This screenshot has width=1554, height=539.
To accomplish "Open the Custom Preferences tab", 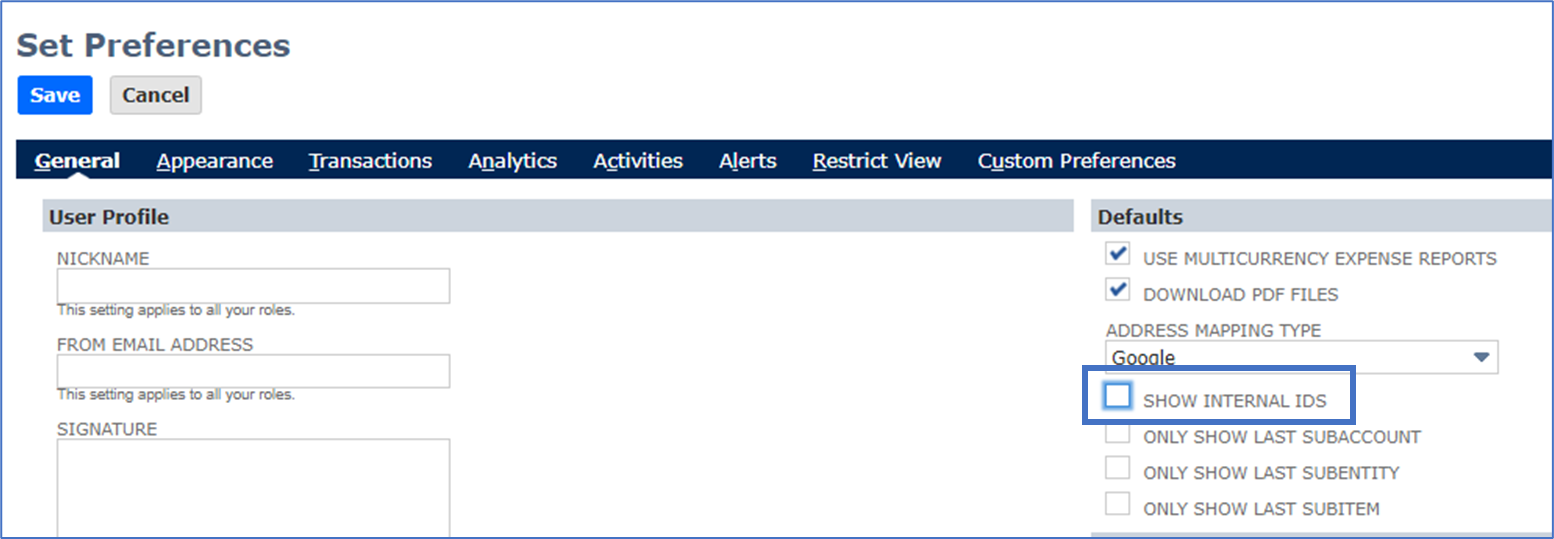I will click(x=1077, y=161).
